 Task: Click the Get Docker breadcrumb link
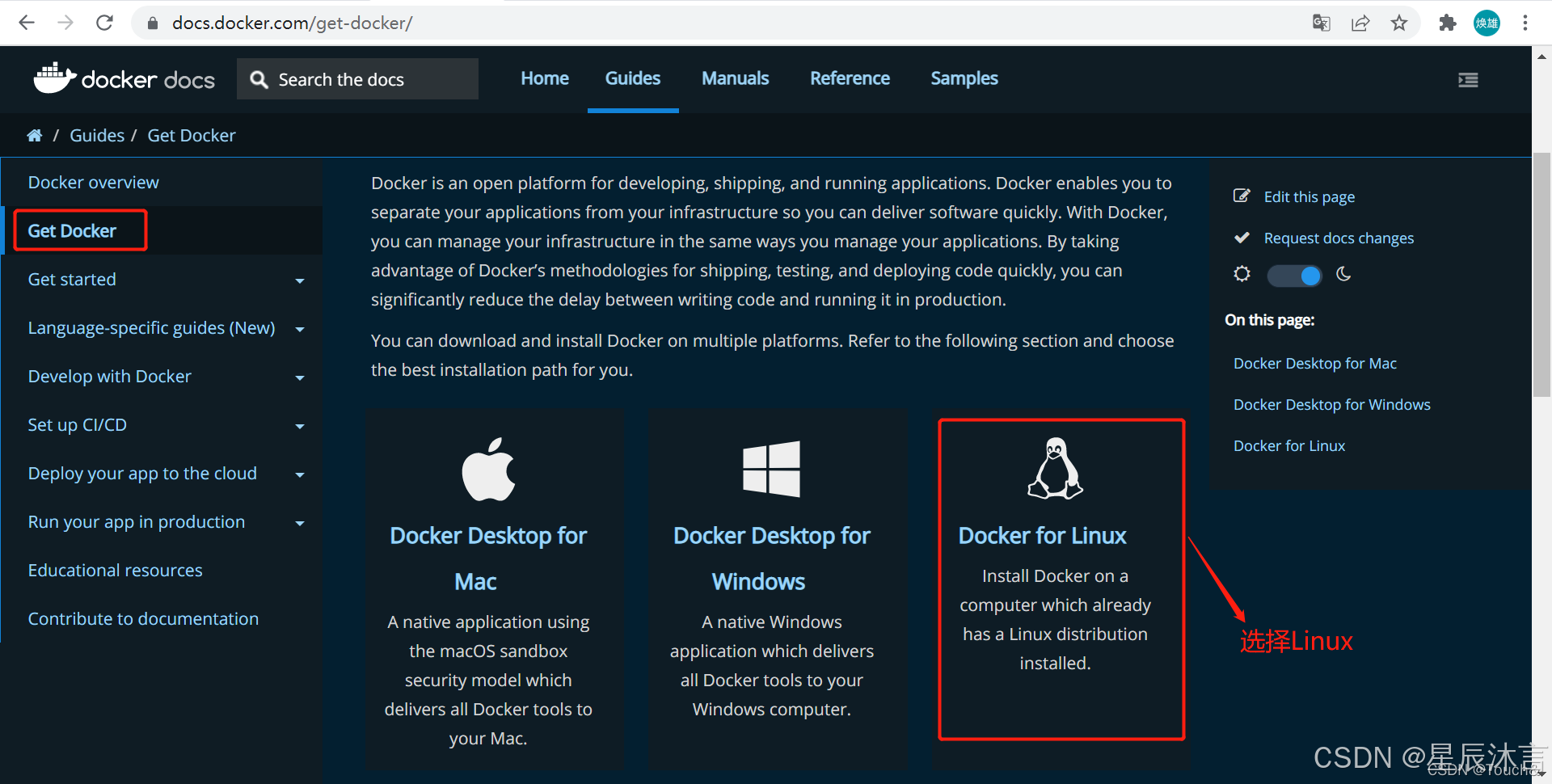tap(192, 135)
